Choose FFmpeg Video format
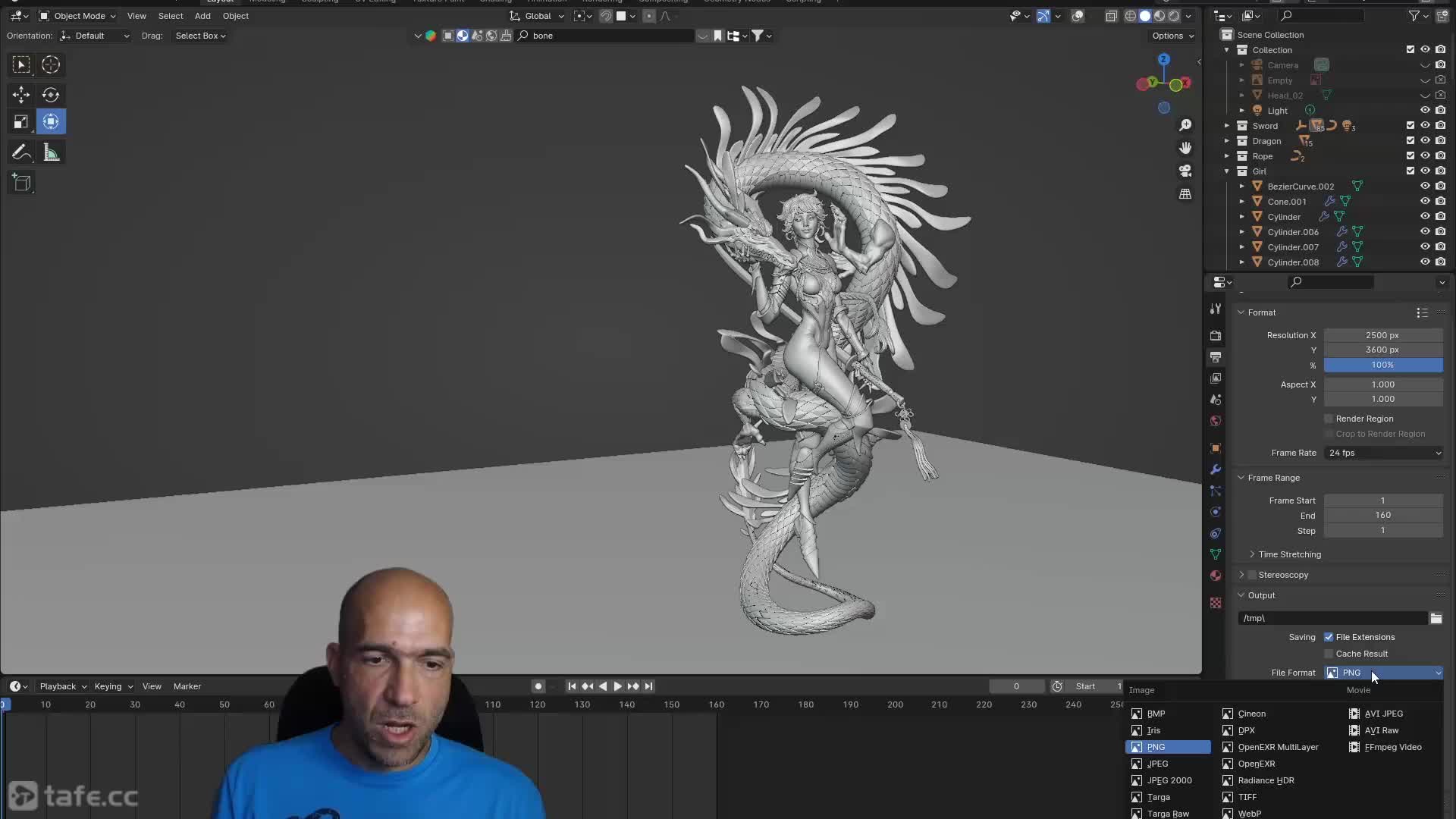 tap(1392, 747)
